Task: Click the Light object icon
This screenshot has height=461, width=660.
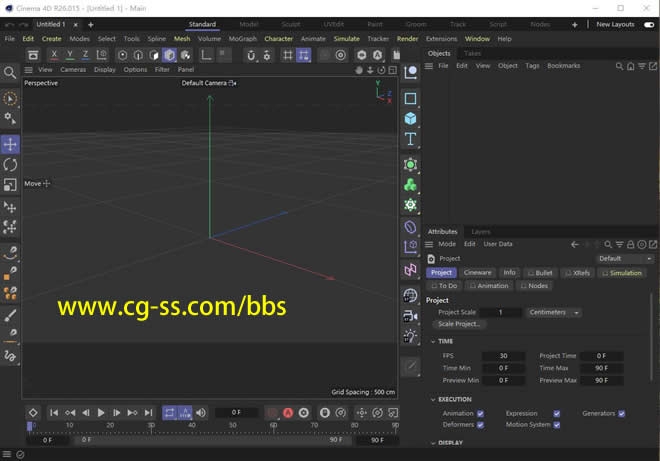Action: (410, 337)
